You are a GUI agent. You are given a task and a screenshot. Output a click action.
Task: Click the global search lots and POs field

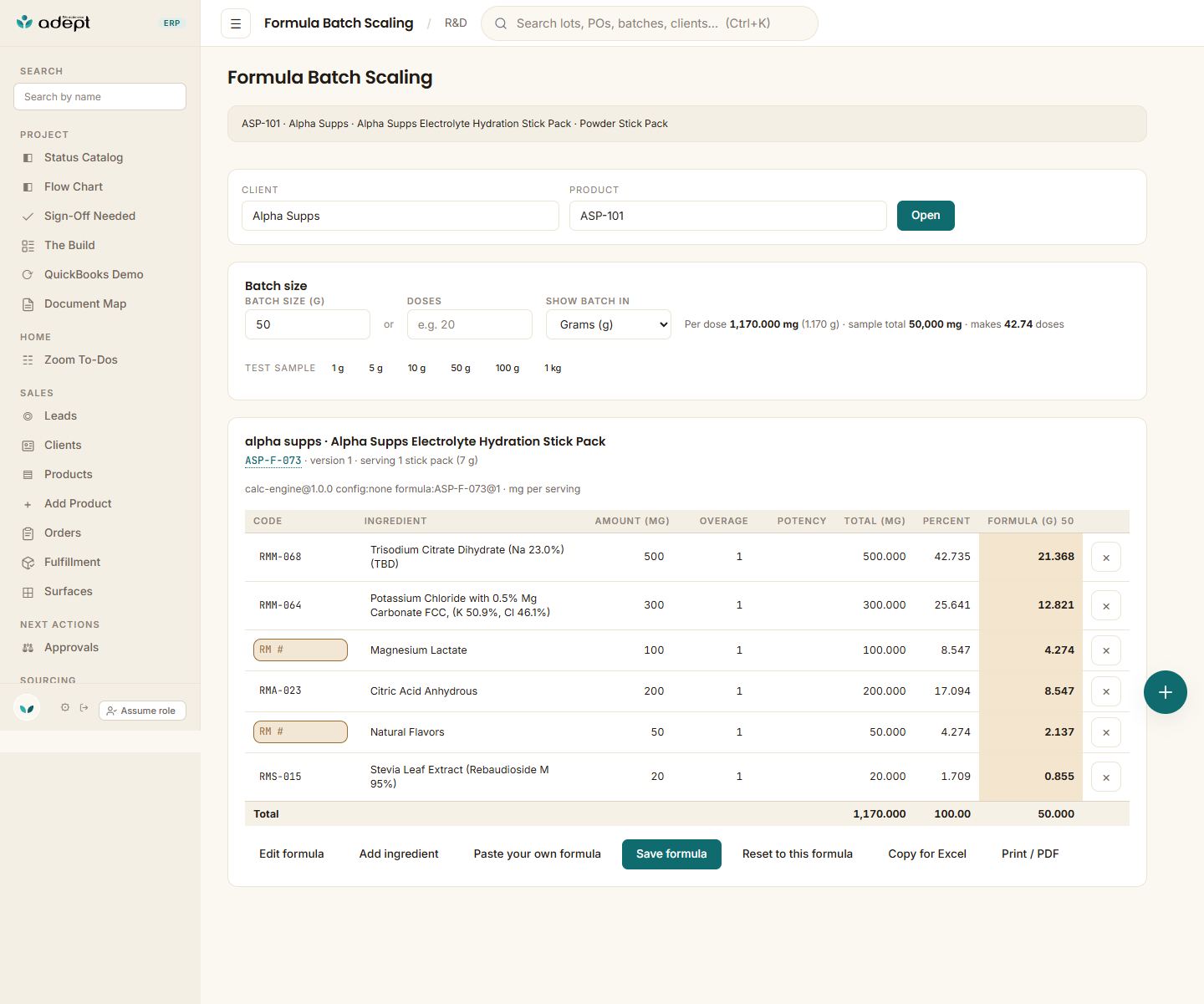(650, 23)
